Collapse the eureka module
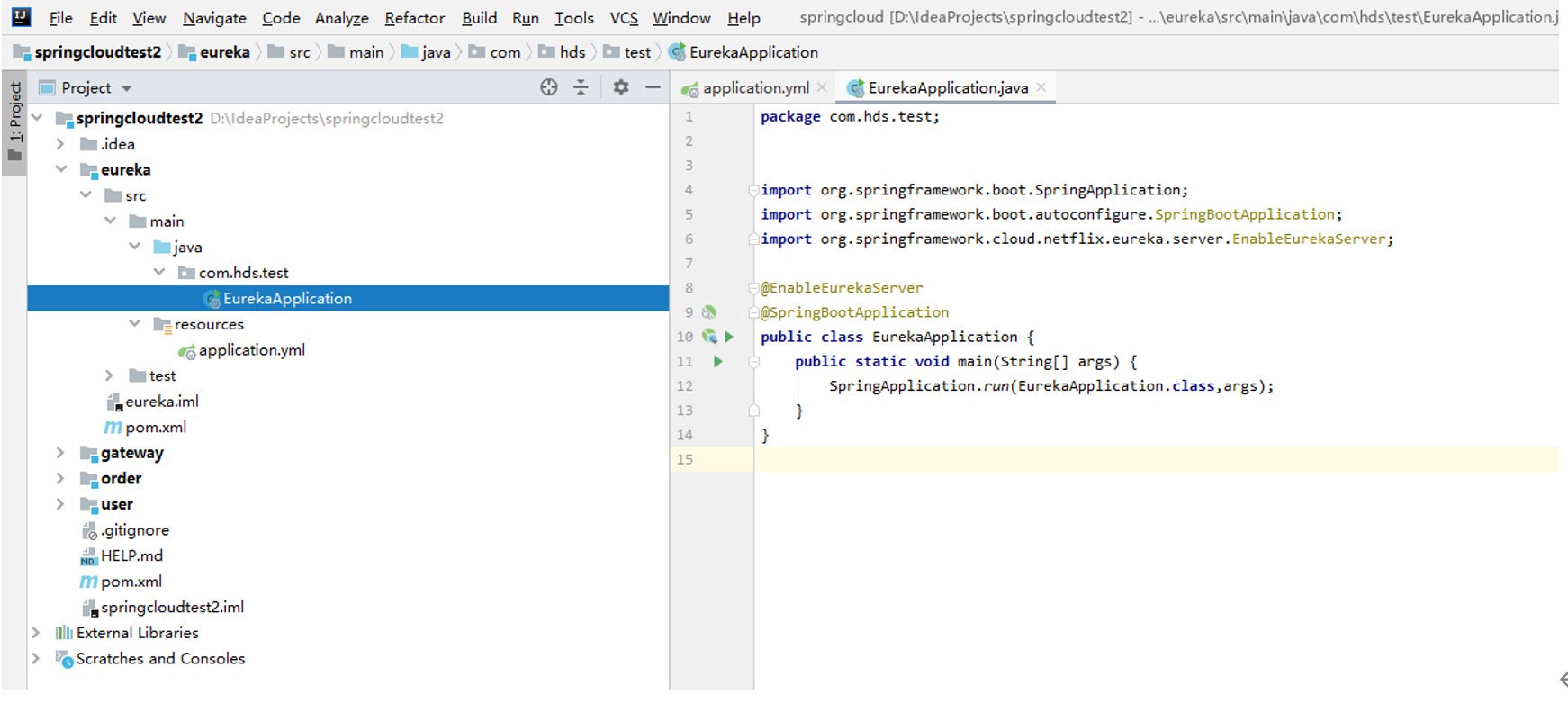Image resolution: width=1568 pixels, height=704 pixels. [x=61, y=169]
